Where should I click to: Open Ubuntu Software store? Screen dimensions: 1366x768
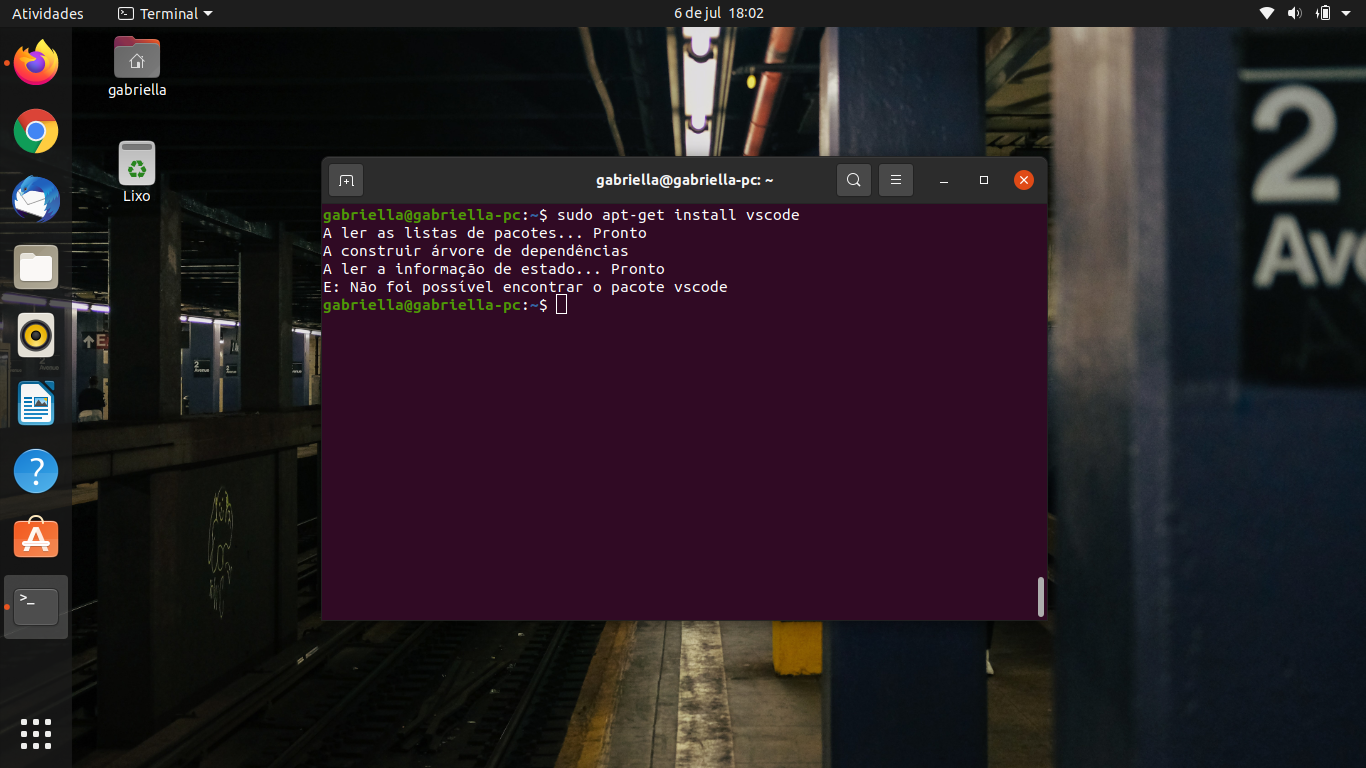tap(36, 538)
